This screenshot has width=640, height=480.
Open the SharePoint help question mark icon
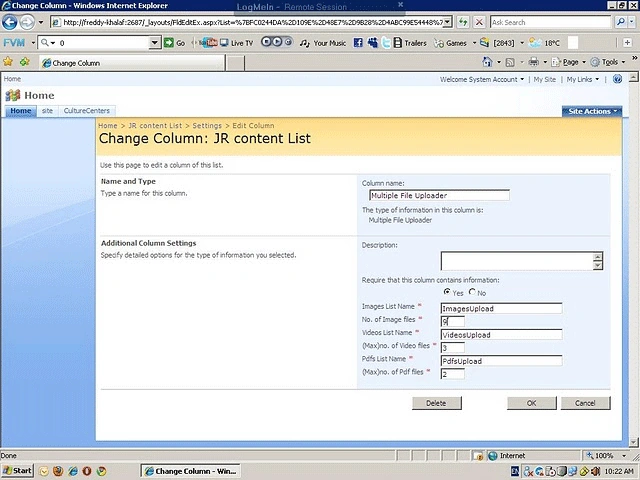(618, 79)
